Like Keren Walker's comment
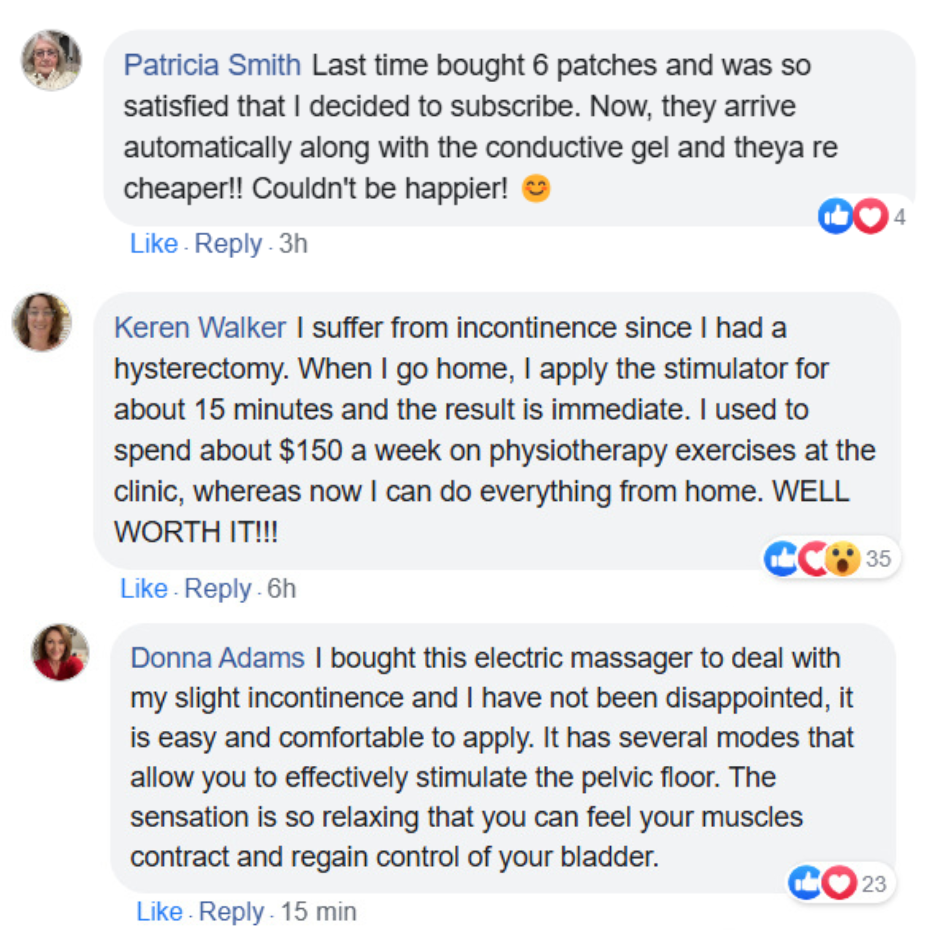Screen dimensions: 945x945 pos(143,589)
